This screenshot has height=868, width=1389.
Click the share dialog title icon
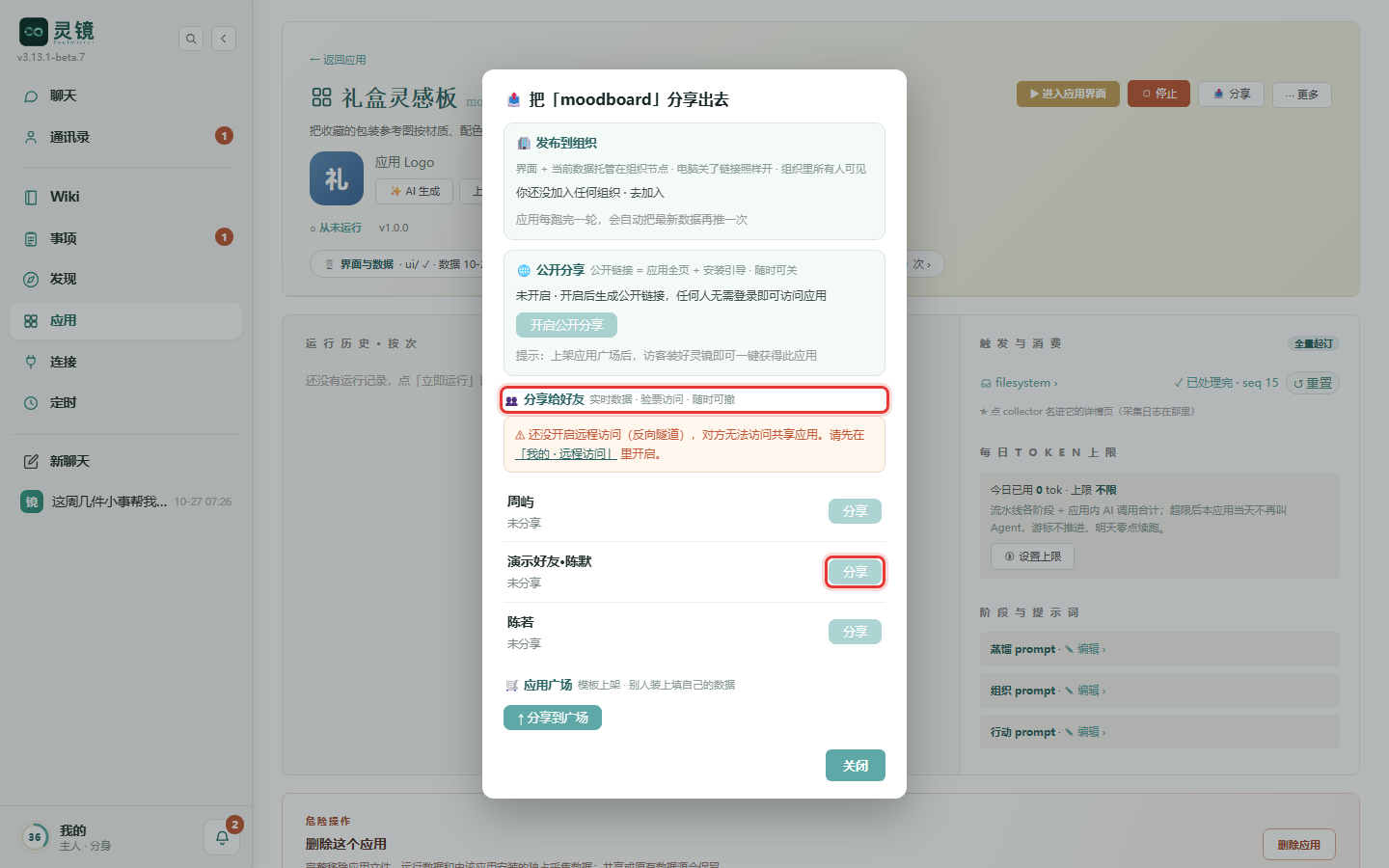coord(514,99)
